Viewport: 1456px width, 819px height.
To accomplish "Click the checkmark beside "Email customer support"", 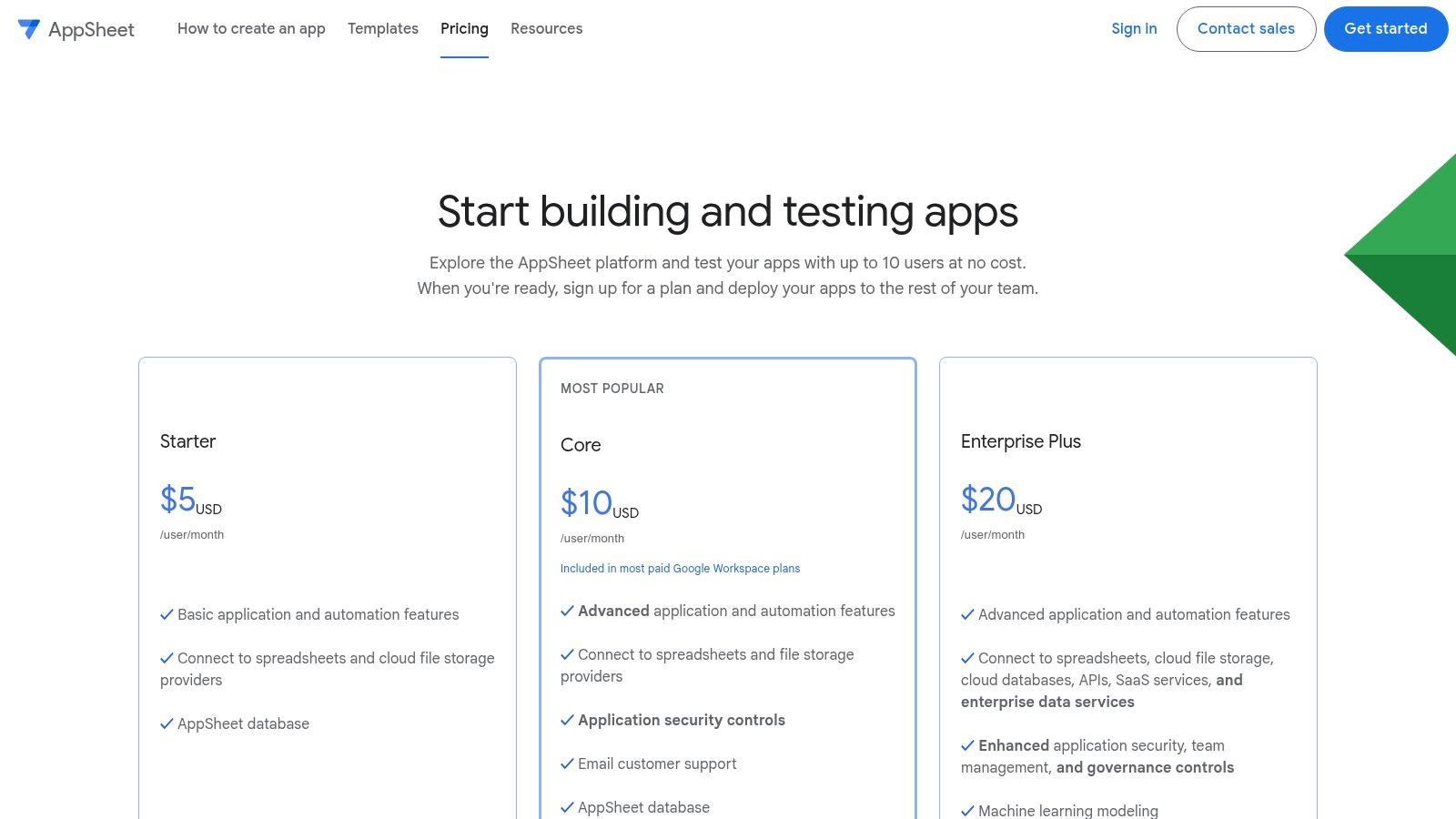I will coord(566,763).
